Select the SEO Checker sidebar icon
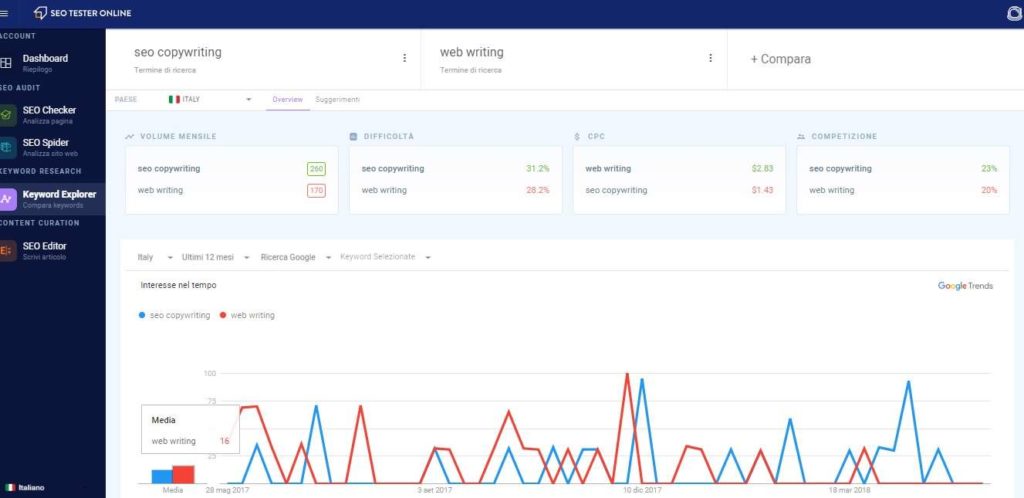This screenshot has height=498, width=1024. (x=7, y=115)
